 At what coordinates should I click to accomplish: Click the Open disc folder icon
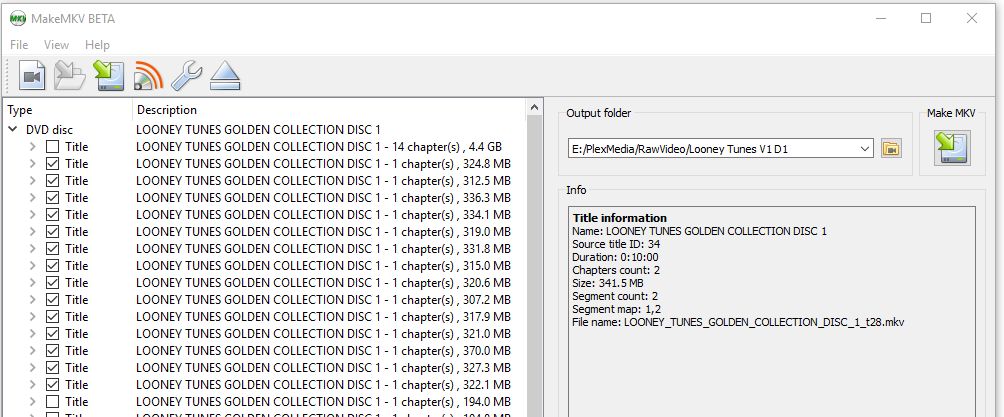click(x=70, y=75)
